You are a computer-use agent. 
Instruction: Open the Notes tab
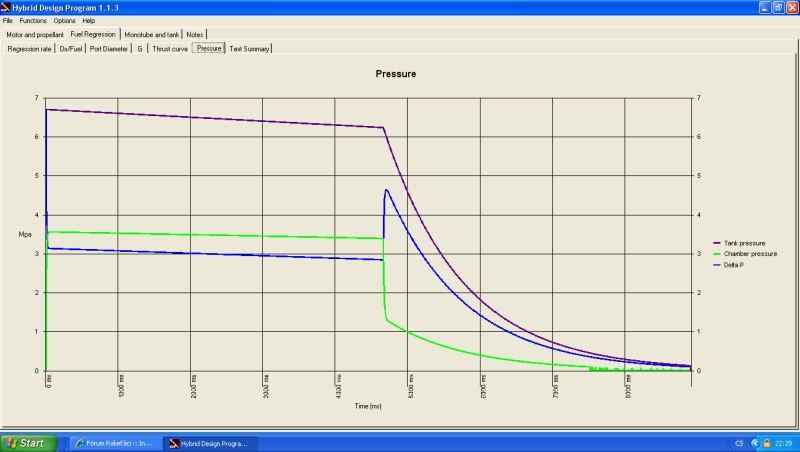(195, 34)
